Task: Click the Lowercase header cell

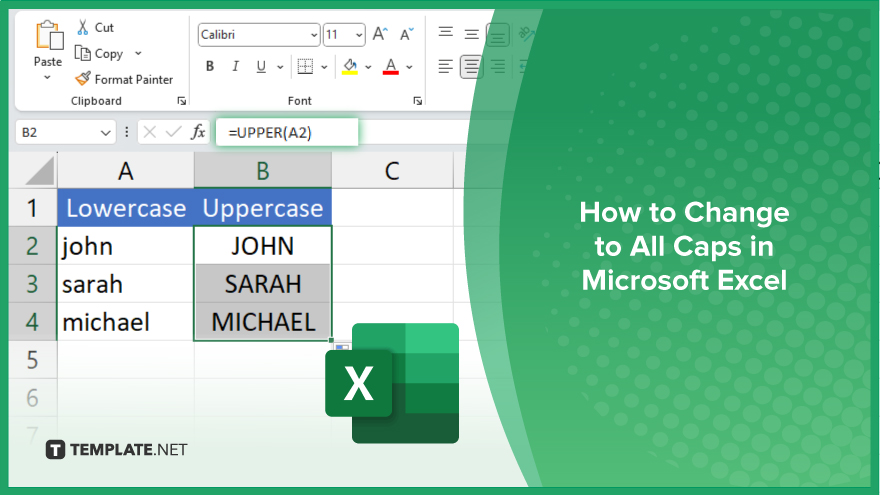Action: pos(126,208)
